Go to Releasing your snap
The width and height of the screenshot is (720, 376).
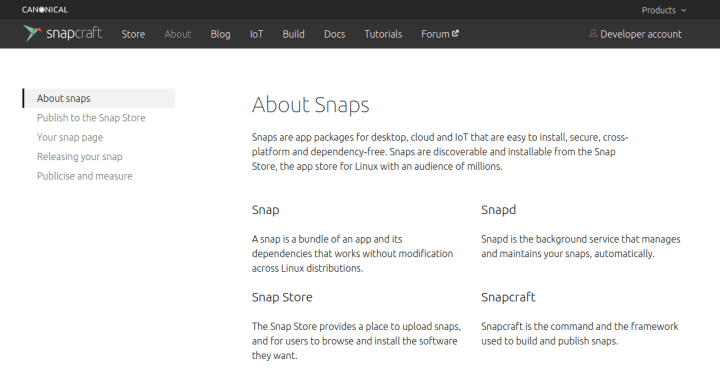coord(79,157)
